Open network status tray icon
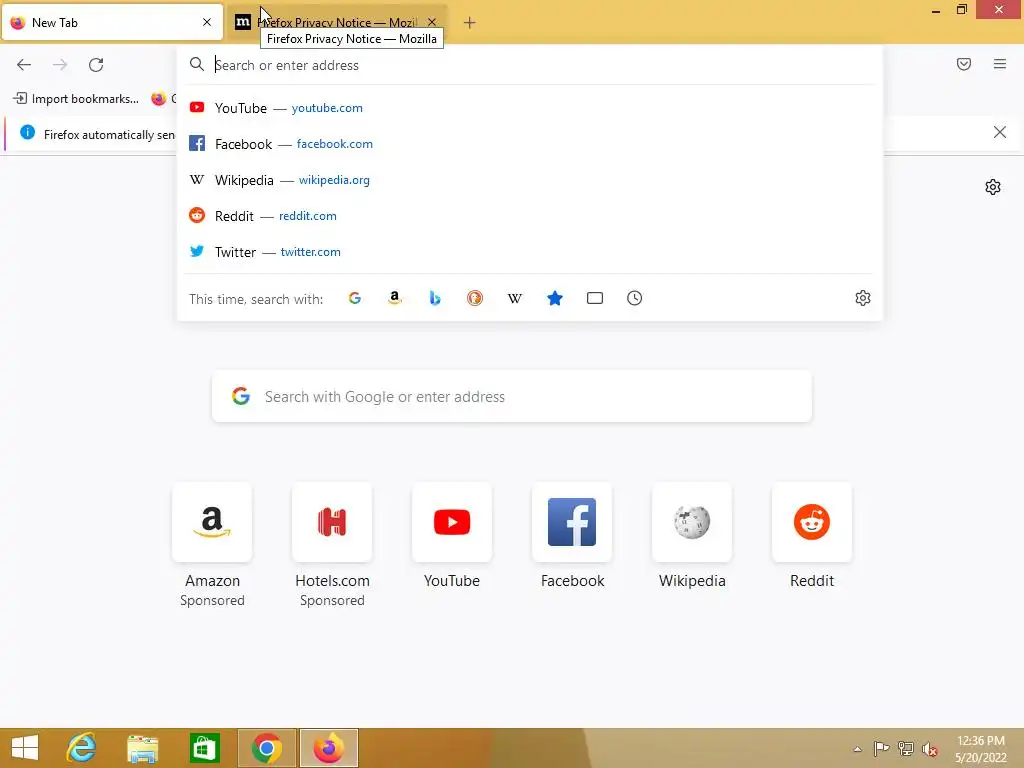The width and height of the screenshot is (1024, 768). coord(905,748)
